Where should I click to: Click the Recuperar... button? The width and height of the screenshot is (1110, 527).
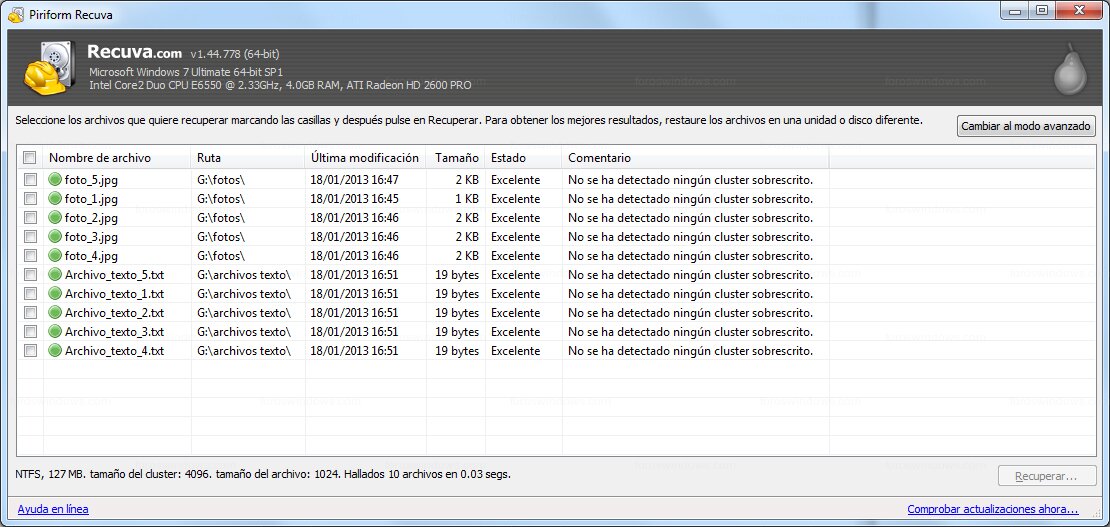click(1046, 477)
